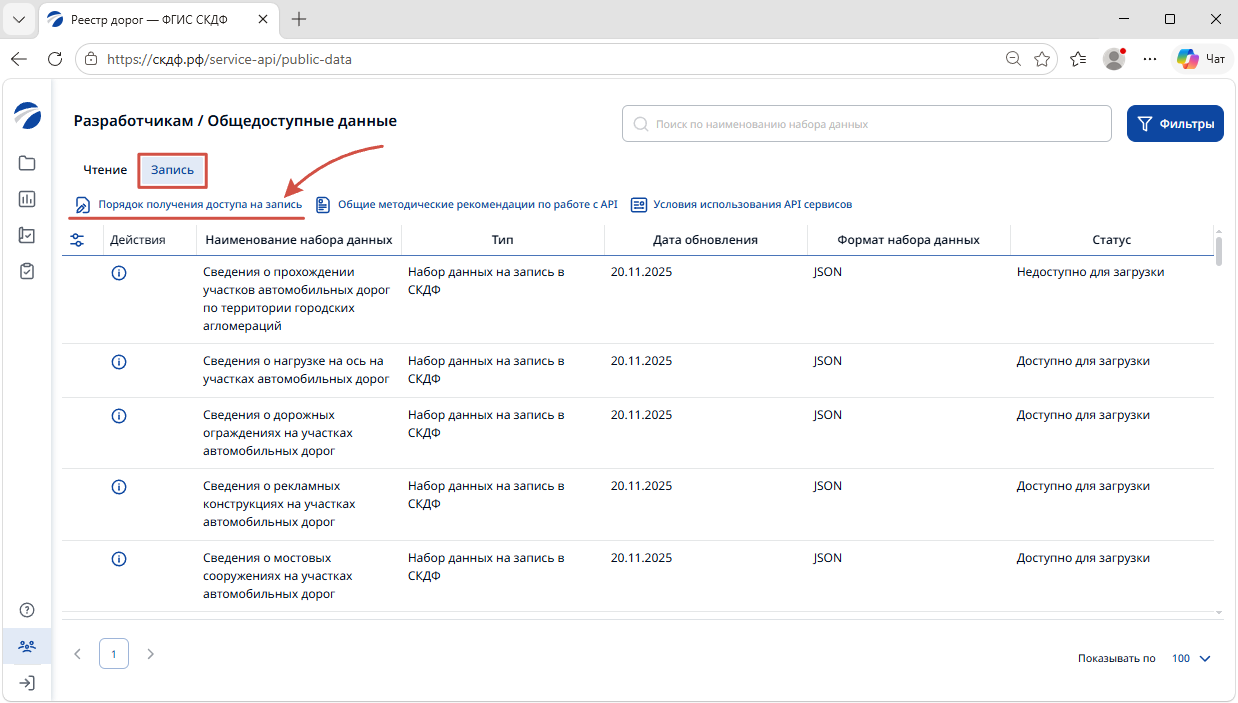Image resolution: width=1238 pixels, height=703 pixels.
Task: Show info for нагрузке на ось dataset
Action: pyautogui.click(x=119, y=361)
